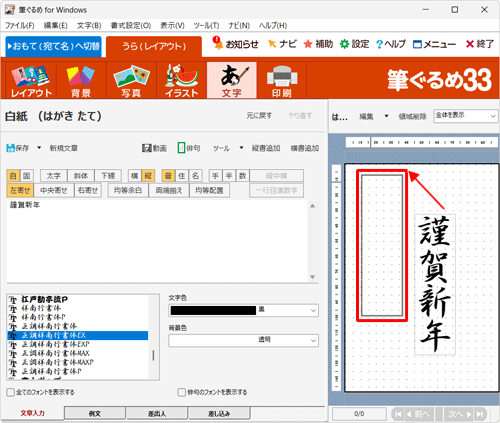500x423 pixels.
Task: Enable 全てのフォントを表示する checkbox
Action: point(11,392)
